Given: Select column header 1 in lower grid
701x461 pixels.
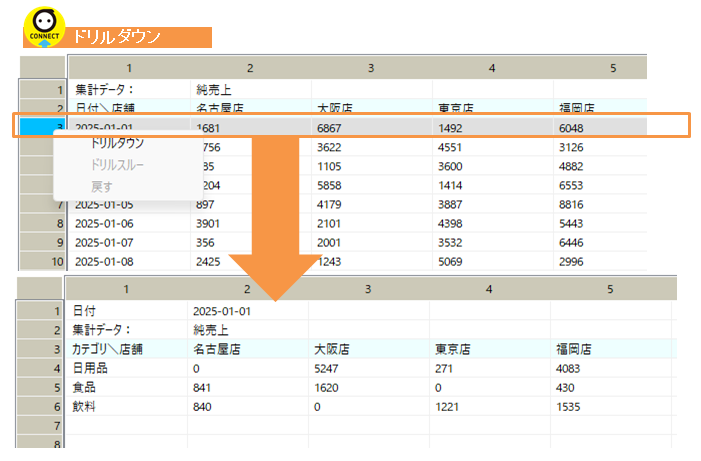Looking at the screenshot, I should pyautogui.click(x=126, y=289).
